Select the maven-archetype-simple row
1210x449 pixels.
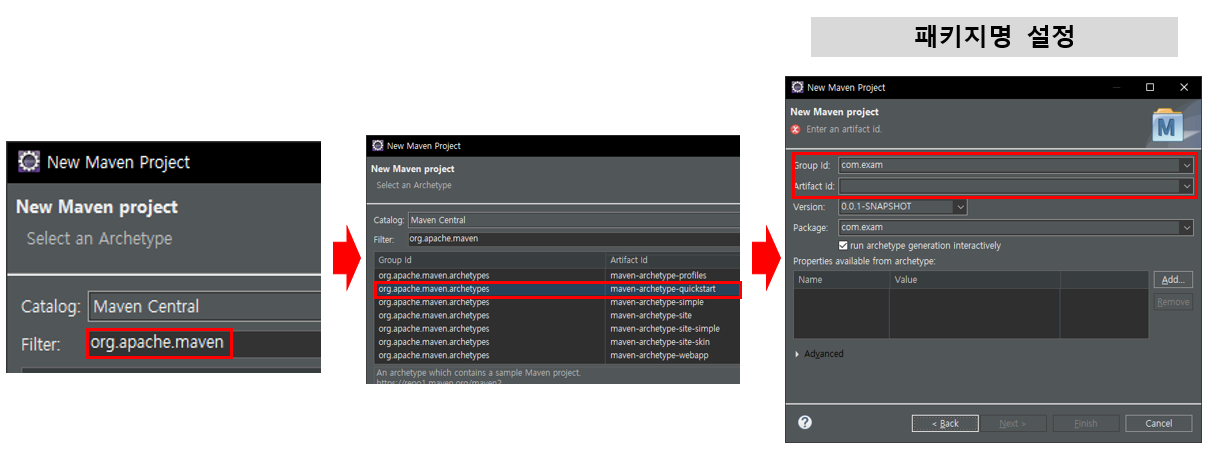557,302
